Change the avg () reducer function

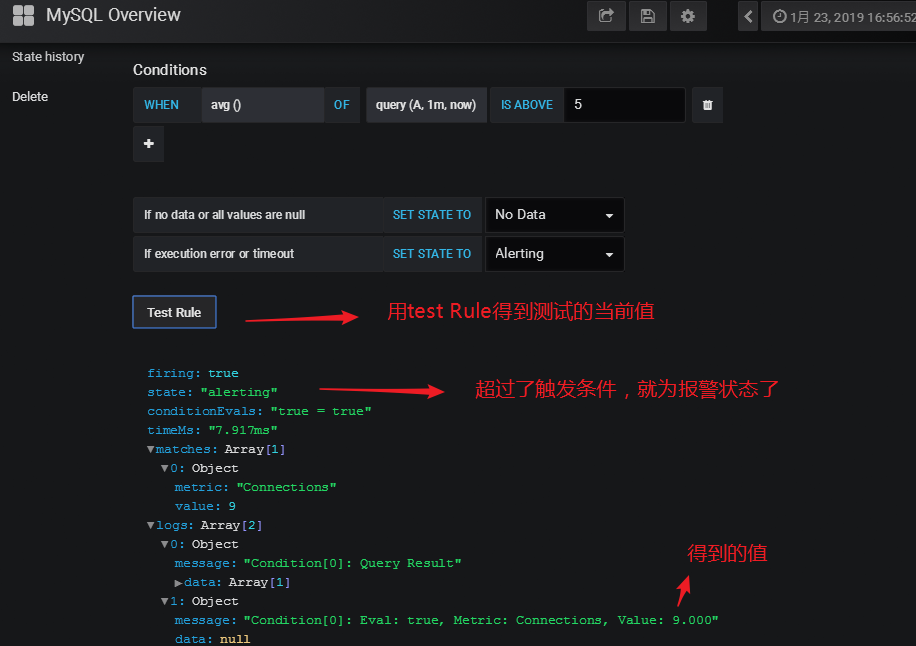pyautogui.click(x=263, y=105)
